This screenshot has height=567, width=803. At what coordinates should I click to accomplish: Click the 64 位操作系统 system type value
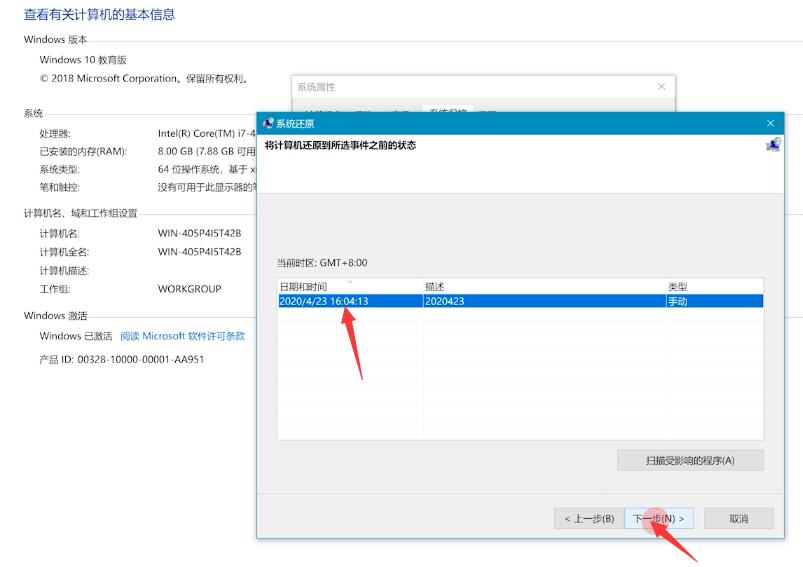[207, 169]
